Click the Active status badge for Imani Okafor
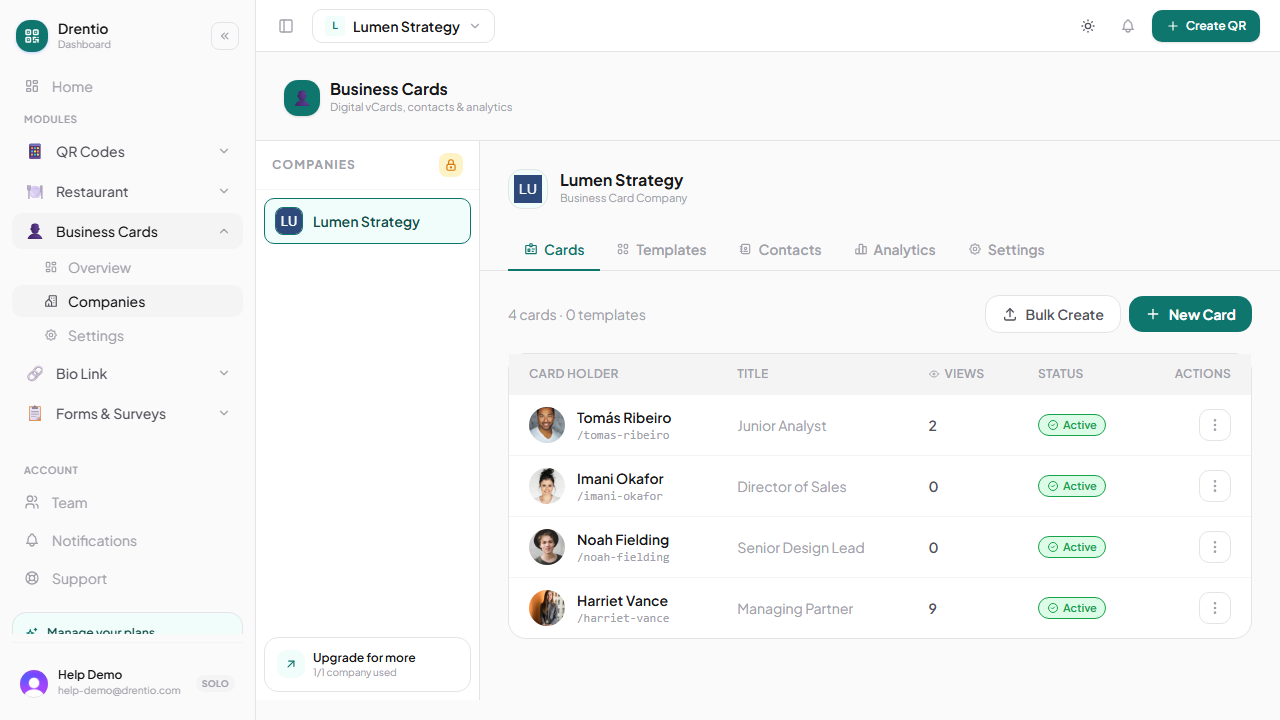This screenshot has height=720, width=1280. (x=1072, y=486)
